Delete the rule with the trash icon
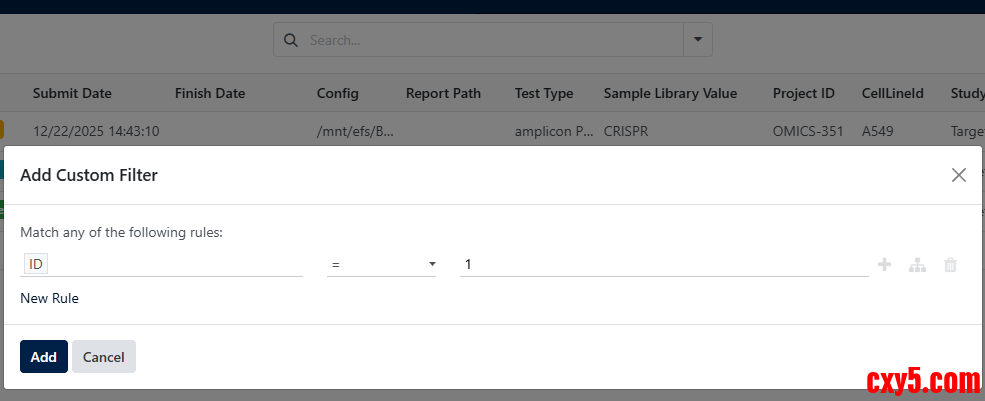 pos(950,265)
